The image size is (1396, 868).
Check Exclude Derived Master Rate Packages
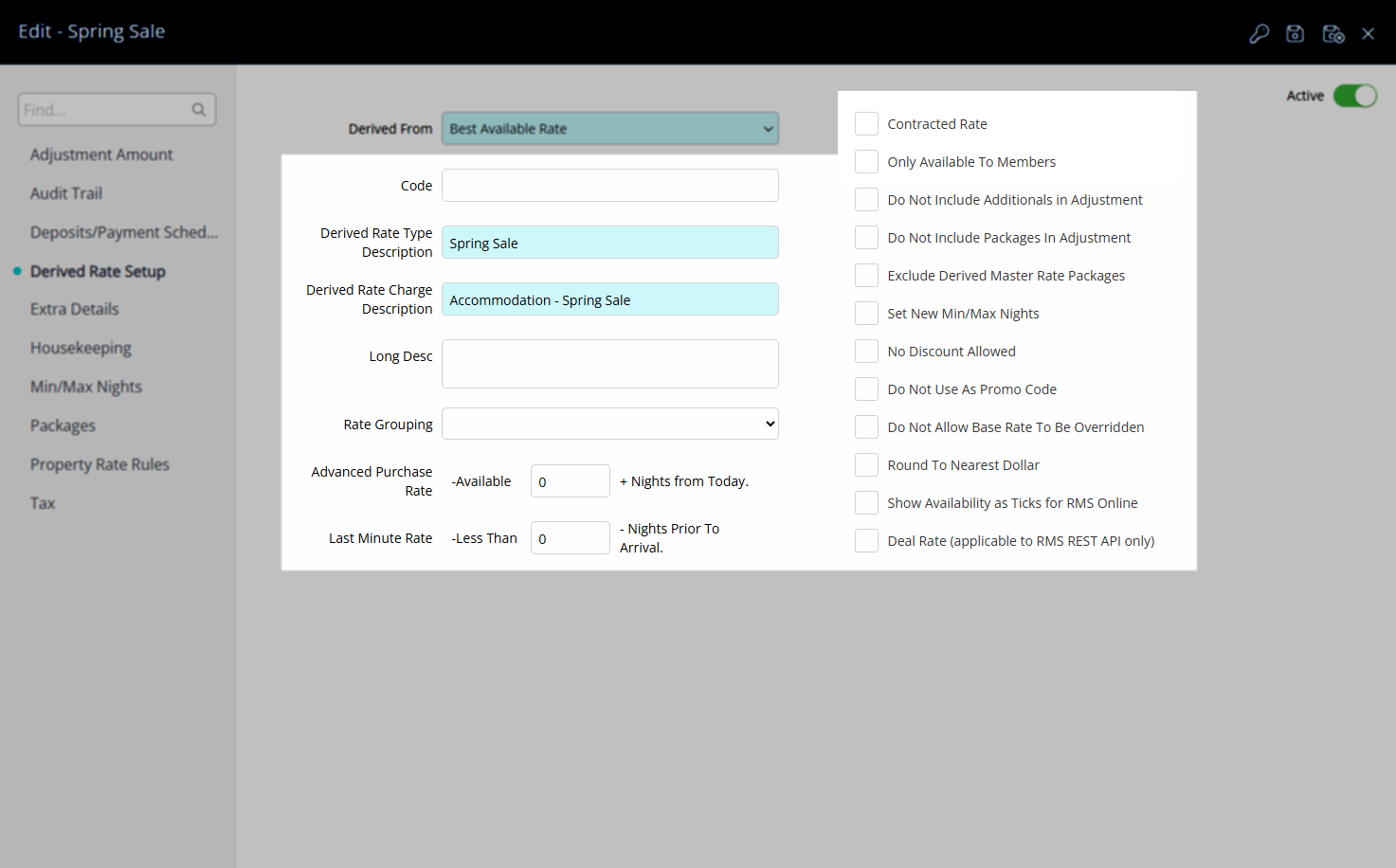pyautogui.click(x=866, y=276)
